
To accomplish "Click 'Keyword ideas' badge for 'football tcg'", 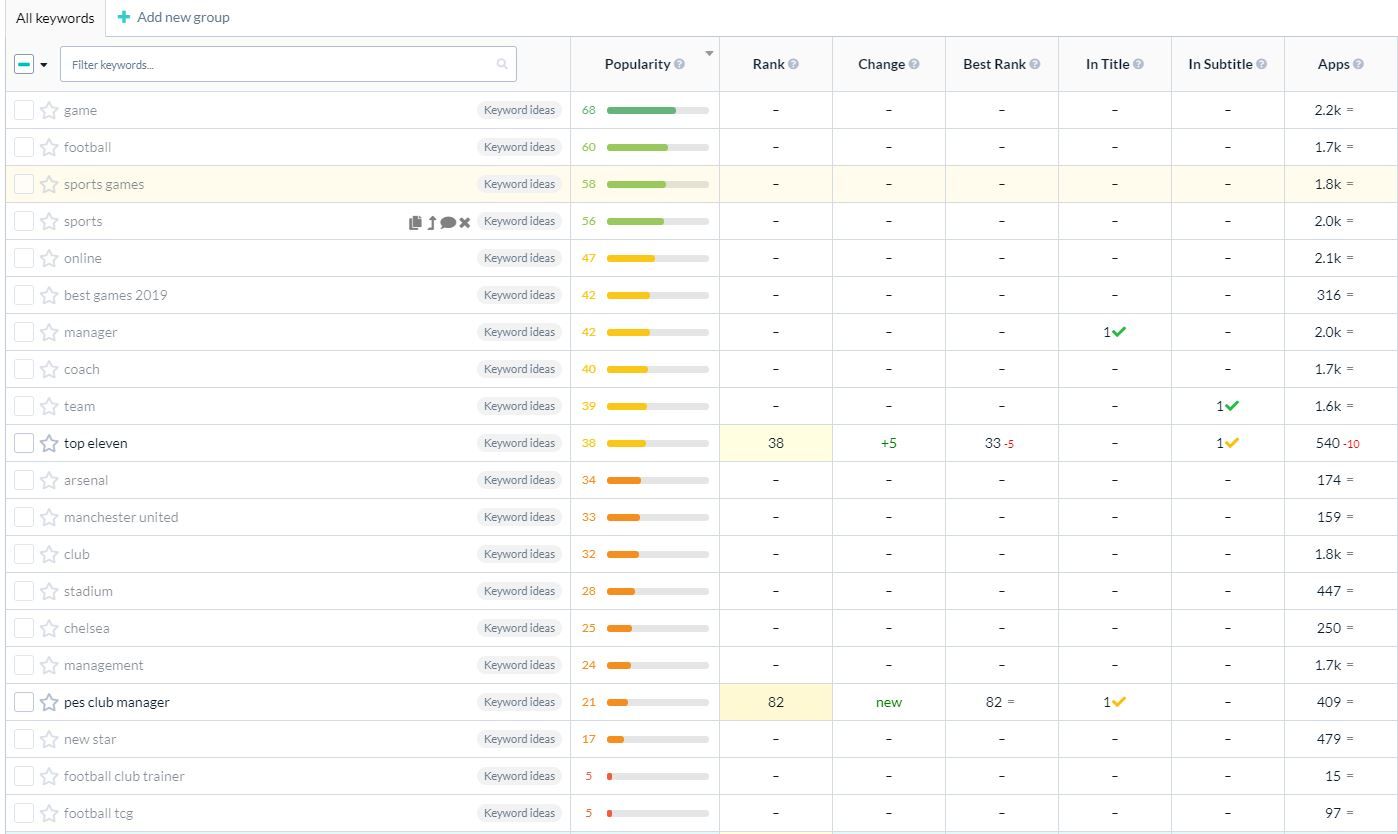I will pyautogui.click(x=519, y=813).
